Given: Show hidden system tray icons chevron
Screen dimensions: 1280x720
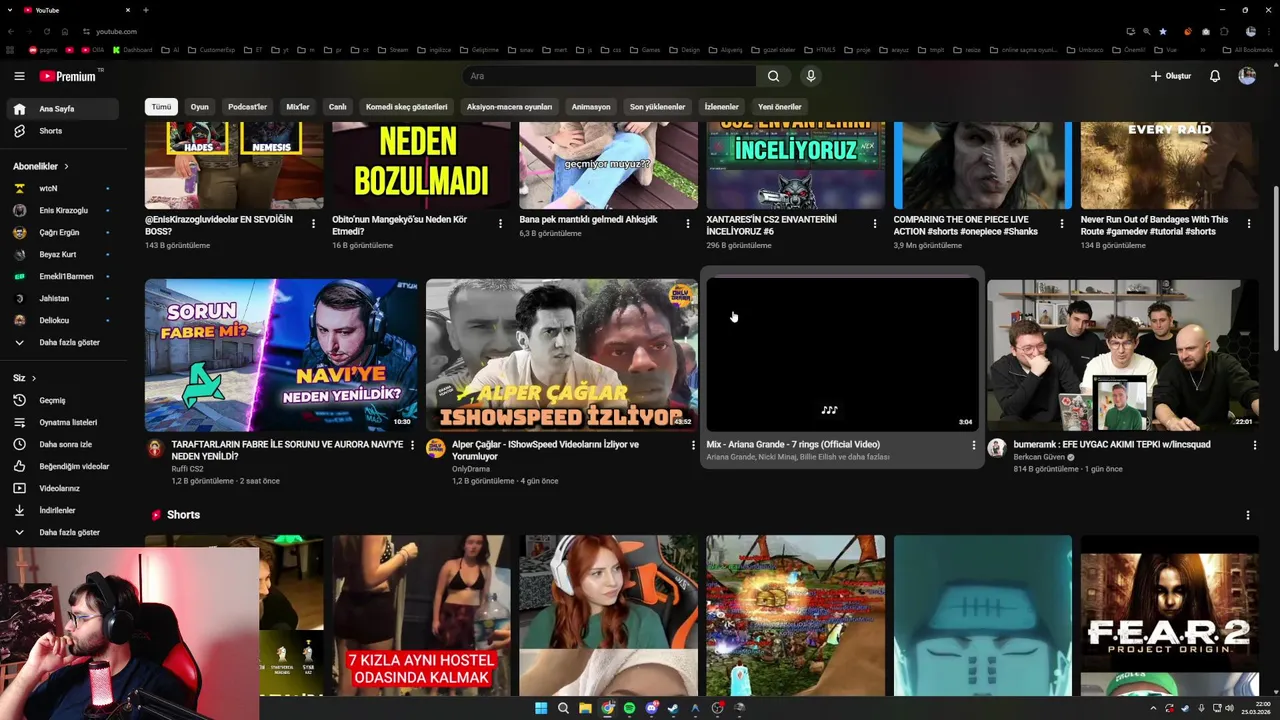Looking at the screenshot, I should point(1153,708).
